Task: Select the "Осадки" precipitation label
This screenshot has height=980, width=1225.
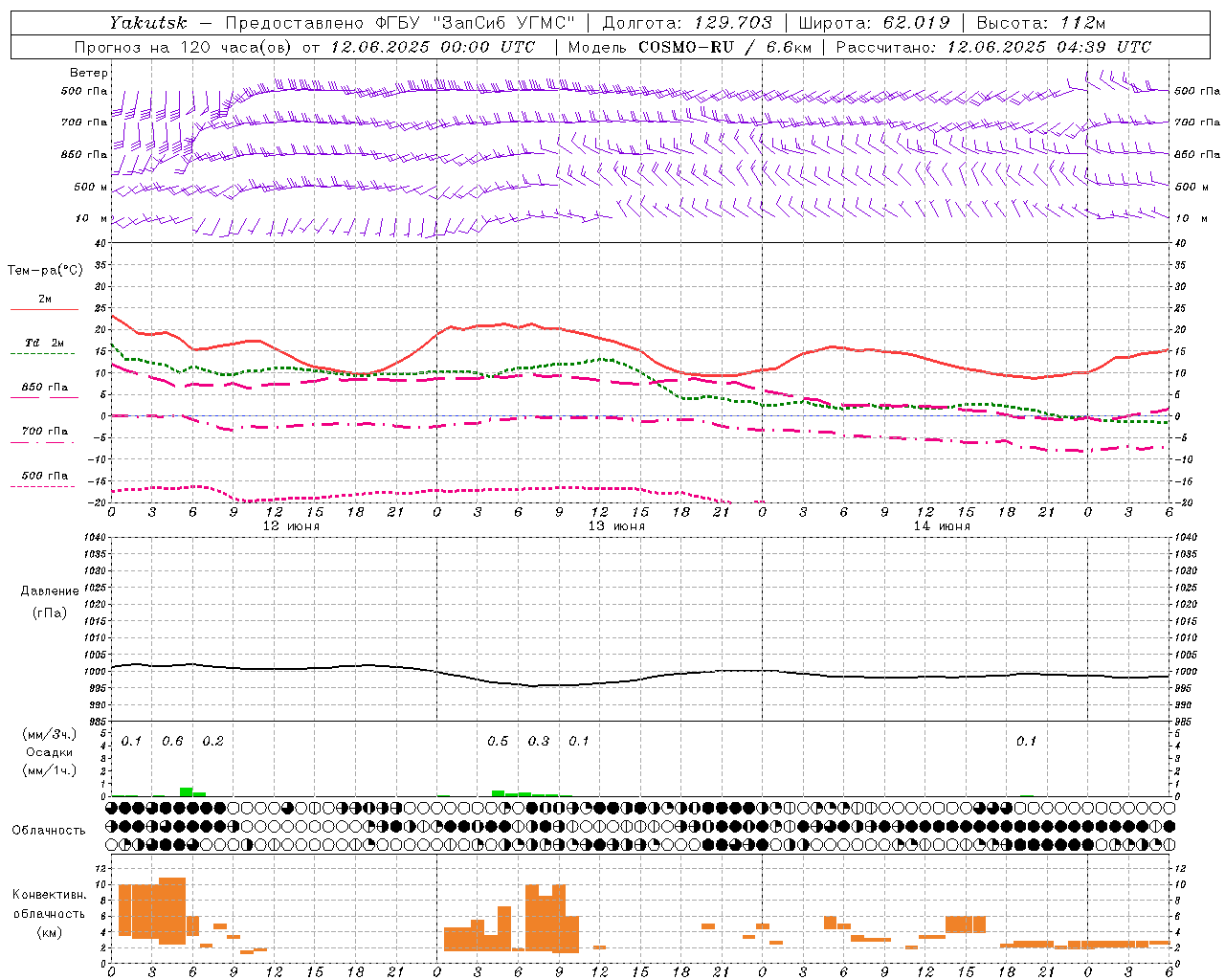Action: (x=49, y=752)
